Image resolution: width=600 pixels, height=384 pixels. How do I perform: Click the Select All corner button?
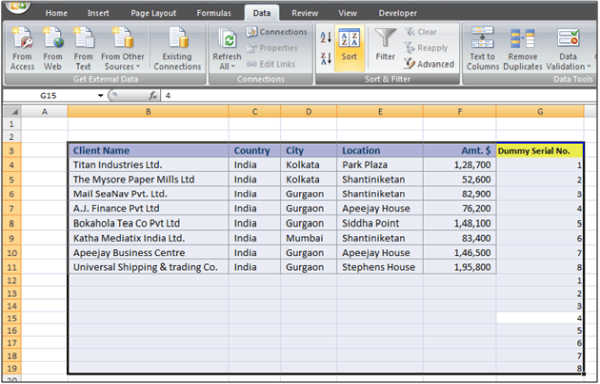pos(12,111)
